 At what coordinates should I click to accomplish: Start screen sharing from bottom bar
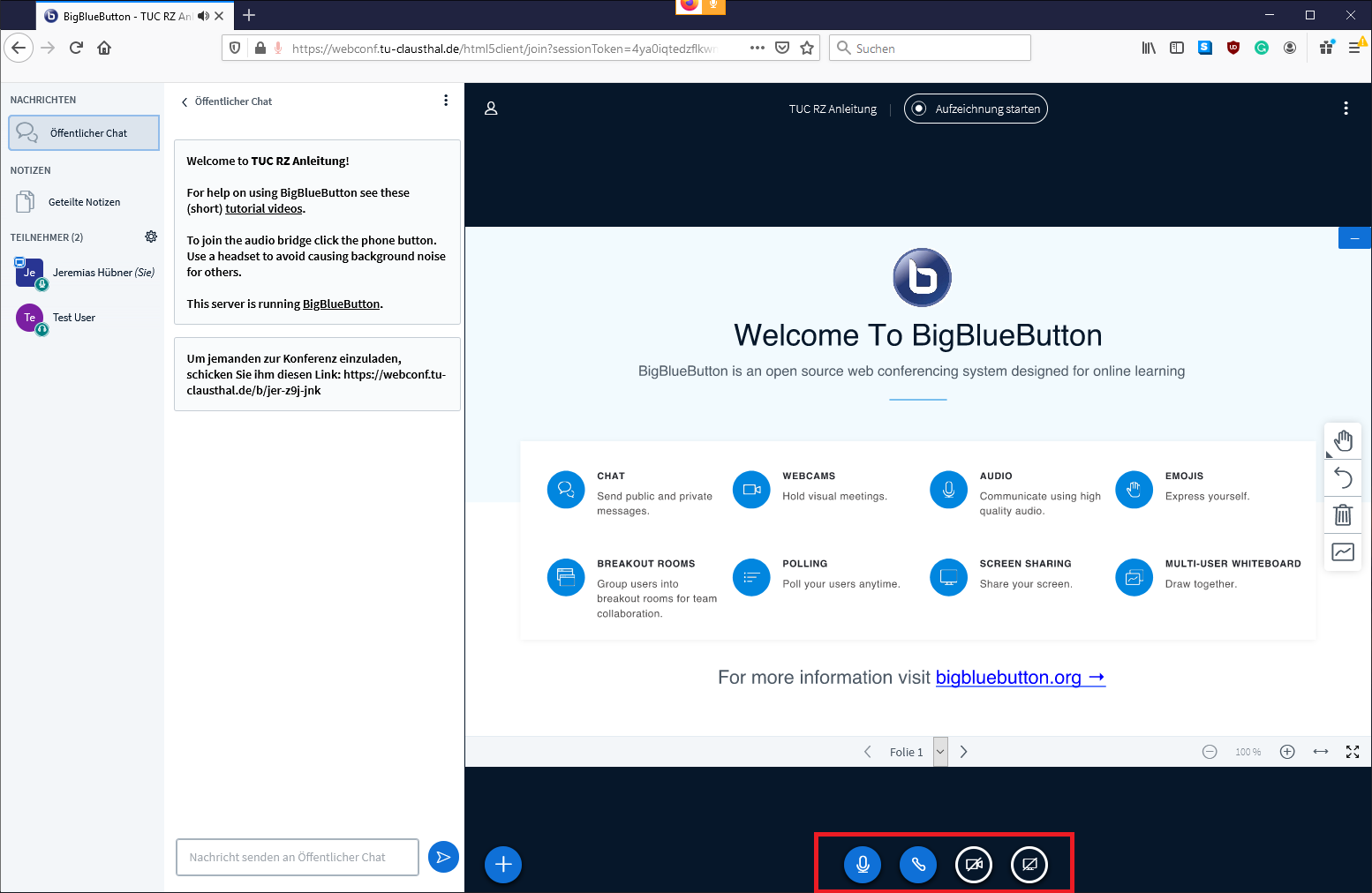click(x=1029, y=865)
